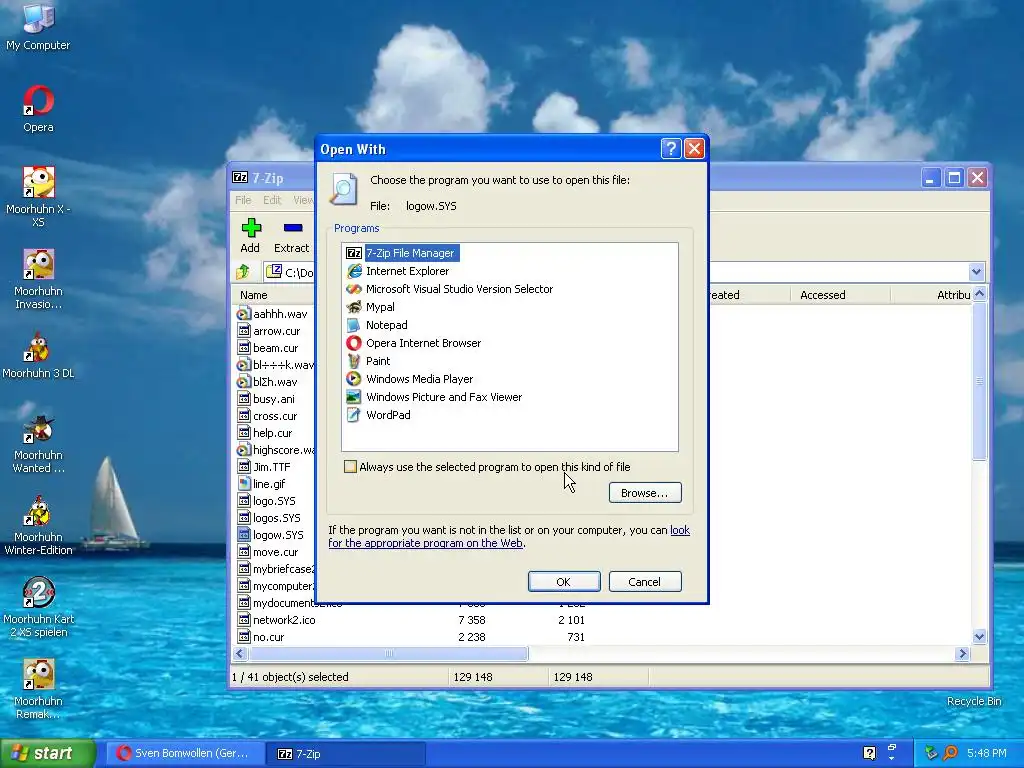This screenshot has width=1024, height=768.
Task: Select Moorhuhn Kart 2 XS desktop icon
Action: tap(38, 607)
